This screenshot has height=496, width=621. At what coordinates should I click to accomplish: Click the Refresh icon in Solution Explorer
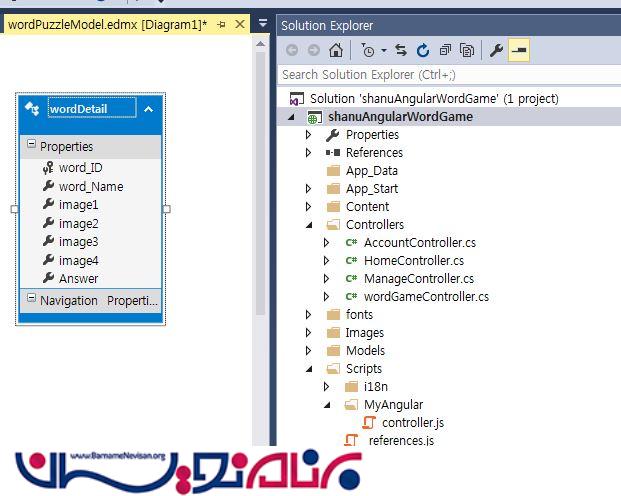click(423, 50)
